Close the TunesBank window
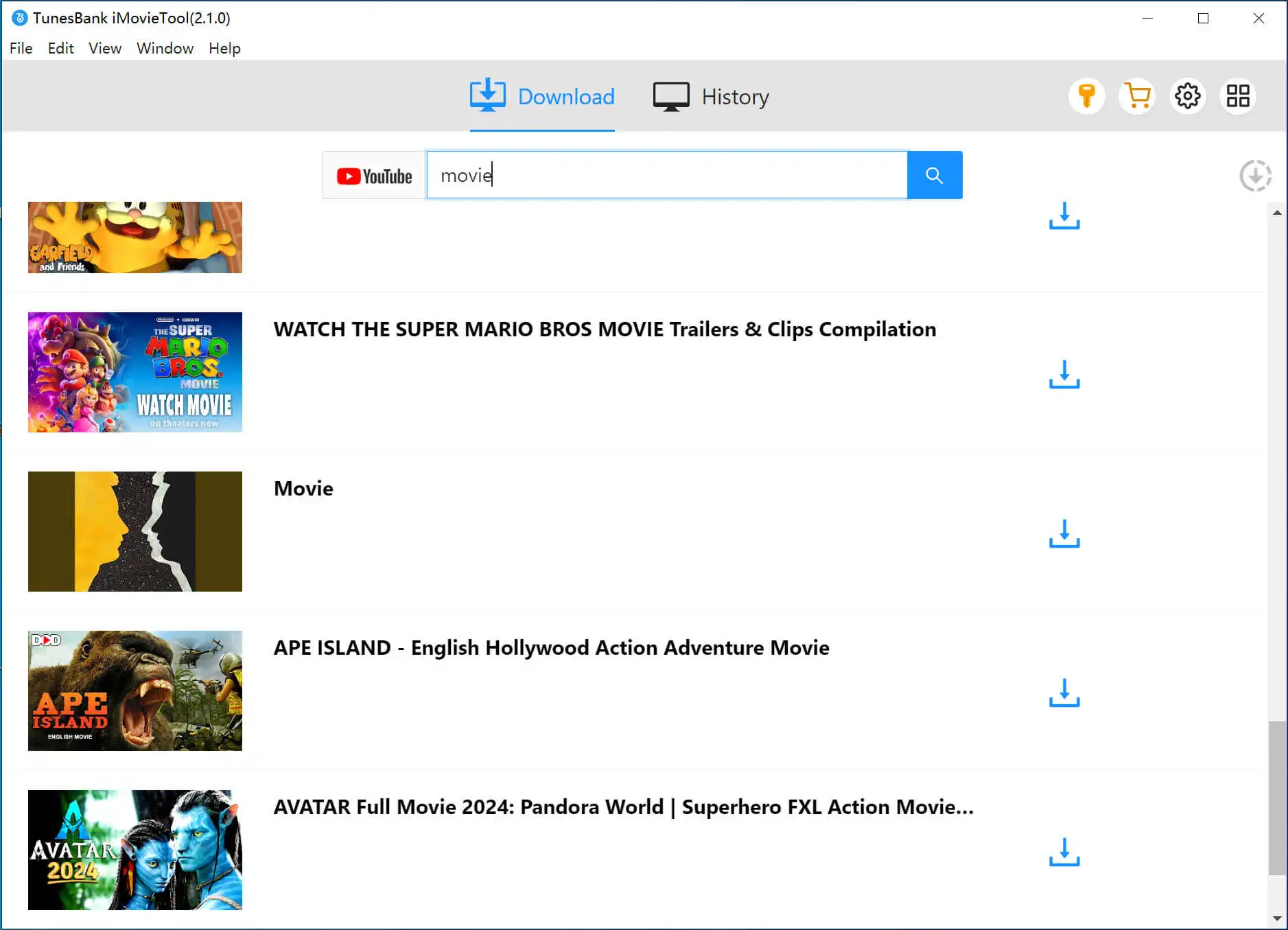Viewport: 1288px width, 930px height. (x=1258, y=18)
